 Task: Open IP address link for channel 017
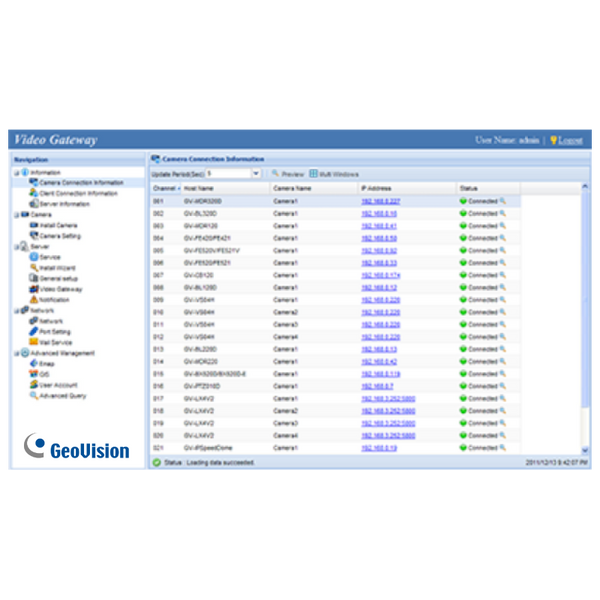(x=388, y=398)
